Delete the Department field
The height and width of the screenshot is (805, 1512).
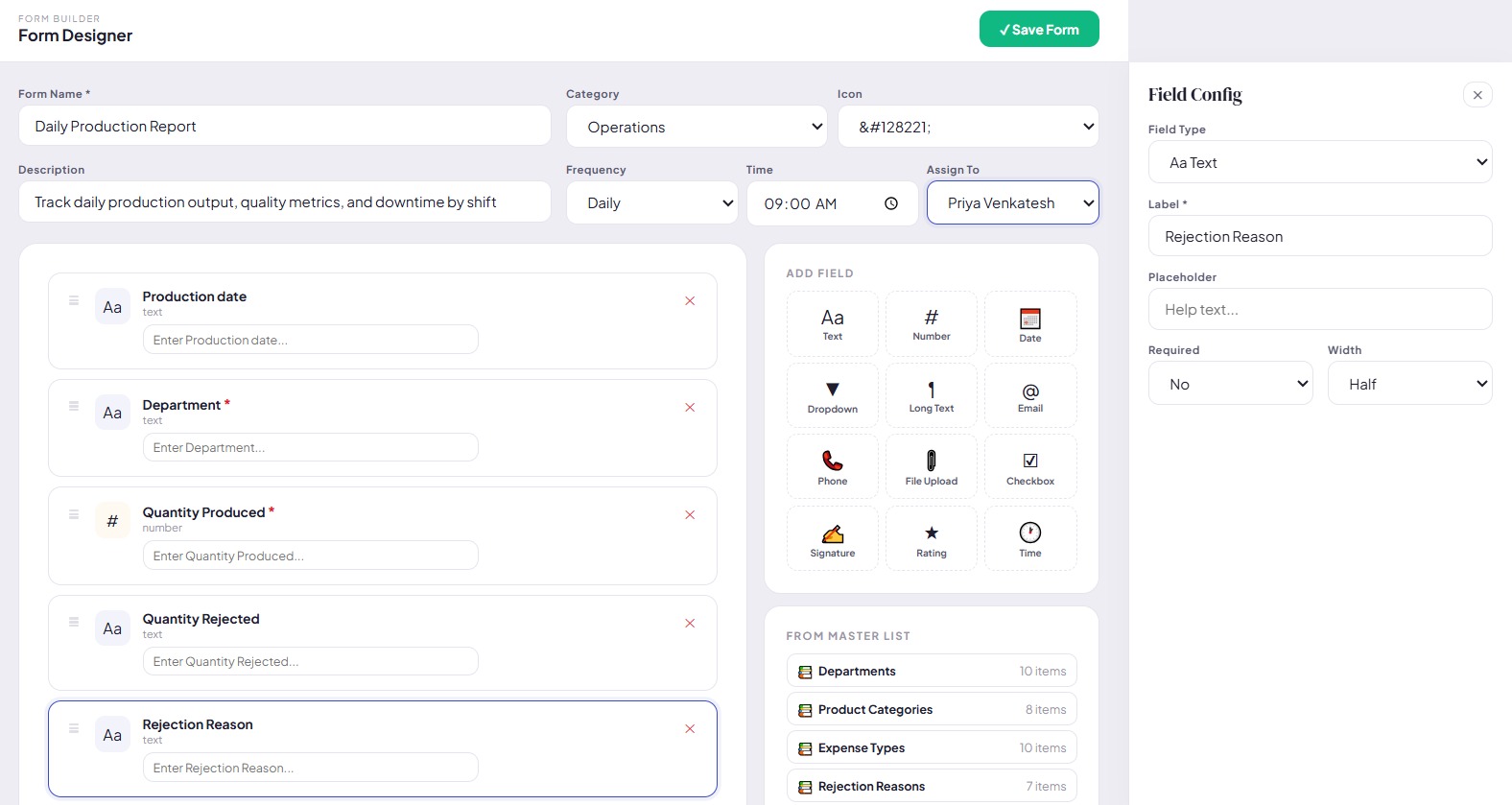tap(690, 408)
